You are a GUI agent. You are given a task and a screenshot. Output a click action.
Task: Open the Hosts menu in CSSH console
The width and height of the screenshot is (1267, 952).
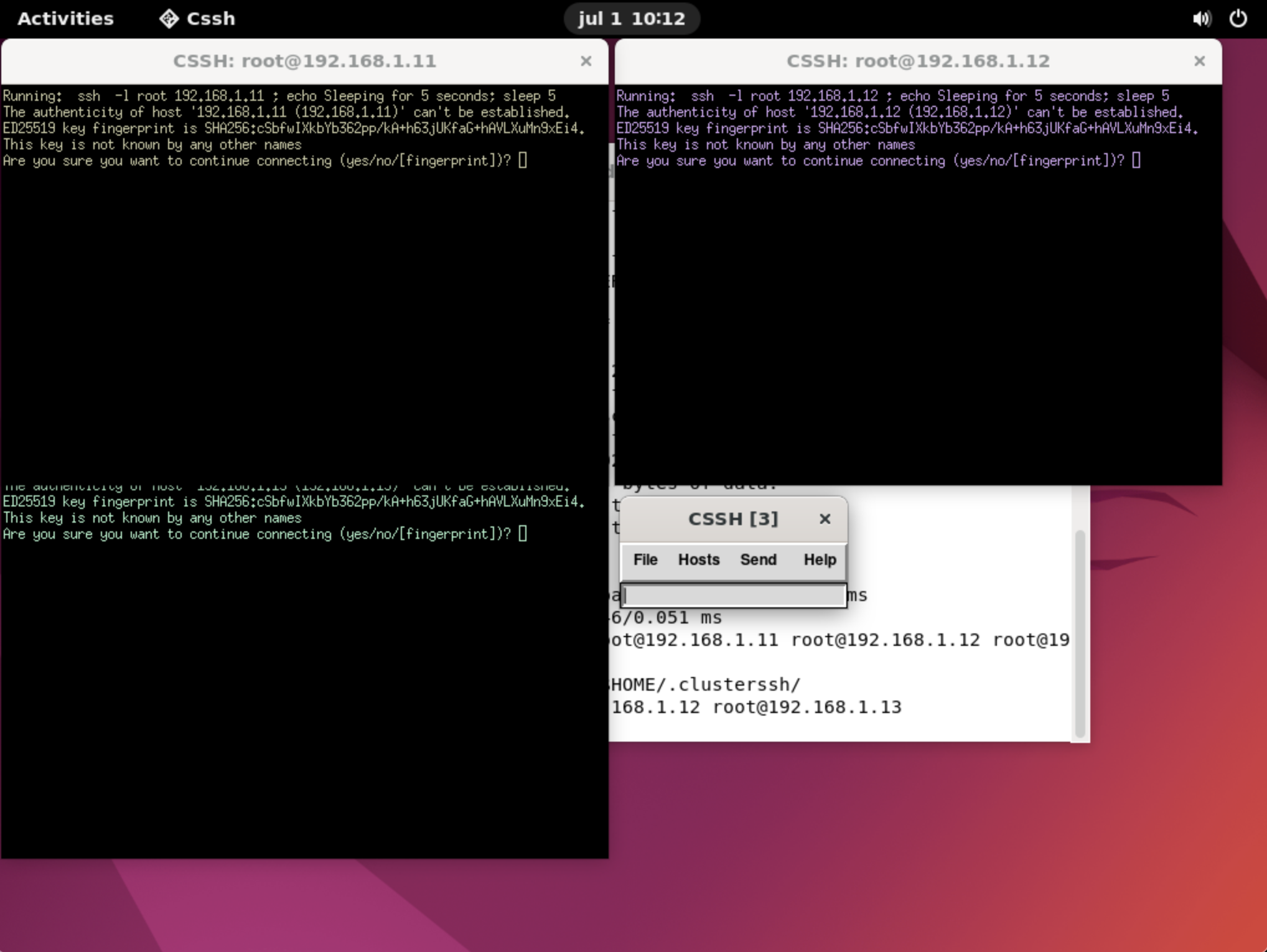[698, 559]
